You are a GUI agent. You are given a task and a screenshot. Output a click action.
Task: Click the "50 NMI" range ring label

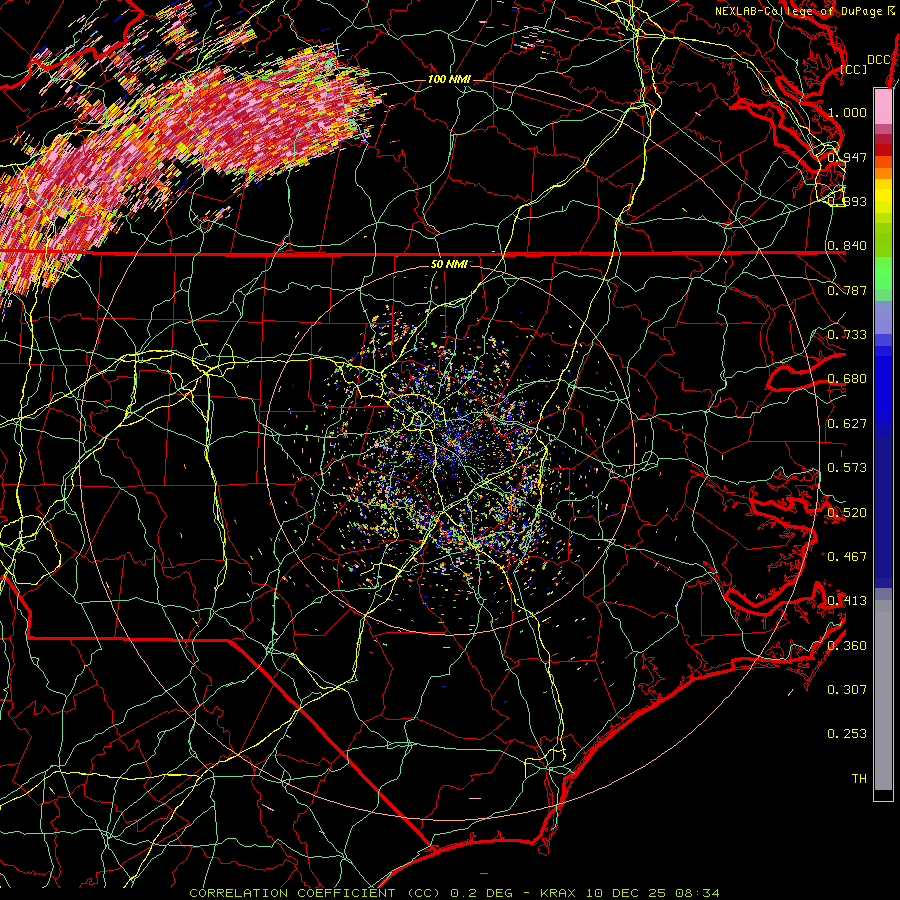click(449, 264)
